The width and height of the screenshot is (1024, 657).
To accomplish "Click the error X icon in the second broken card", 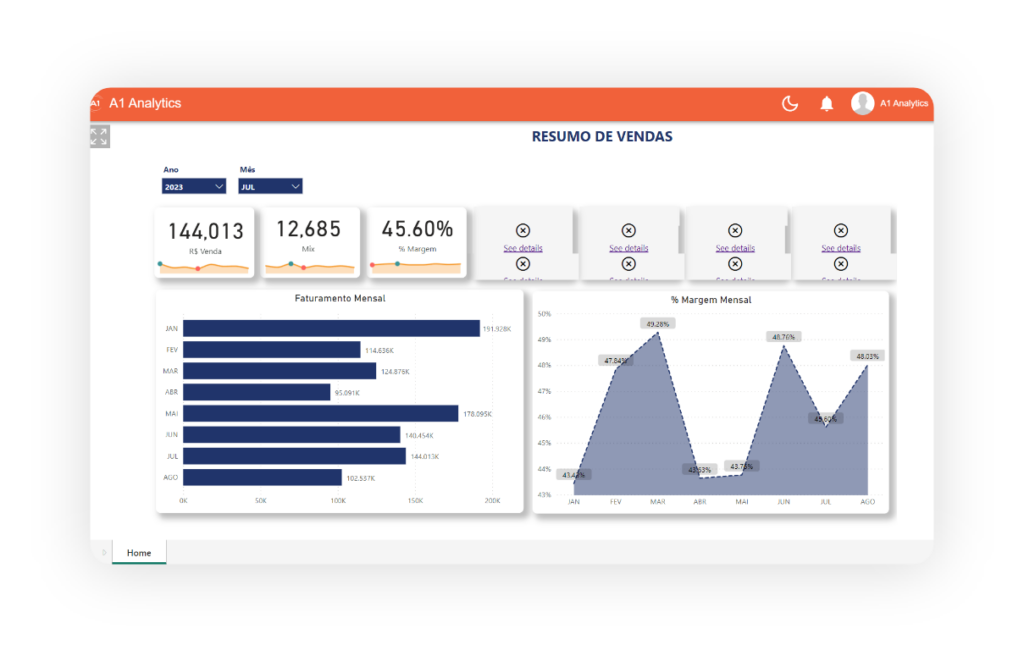I will click(628, 231).
